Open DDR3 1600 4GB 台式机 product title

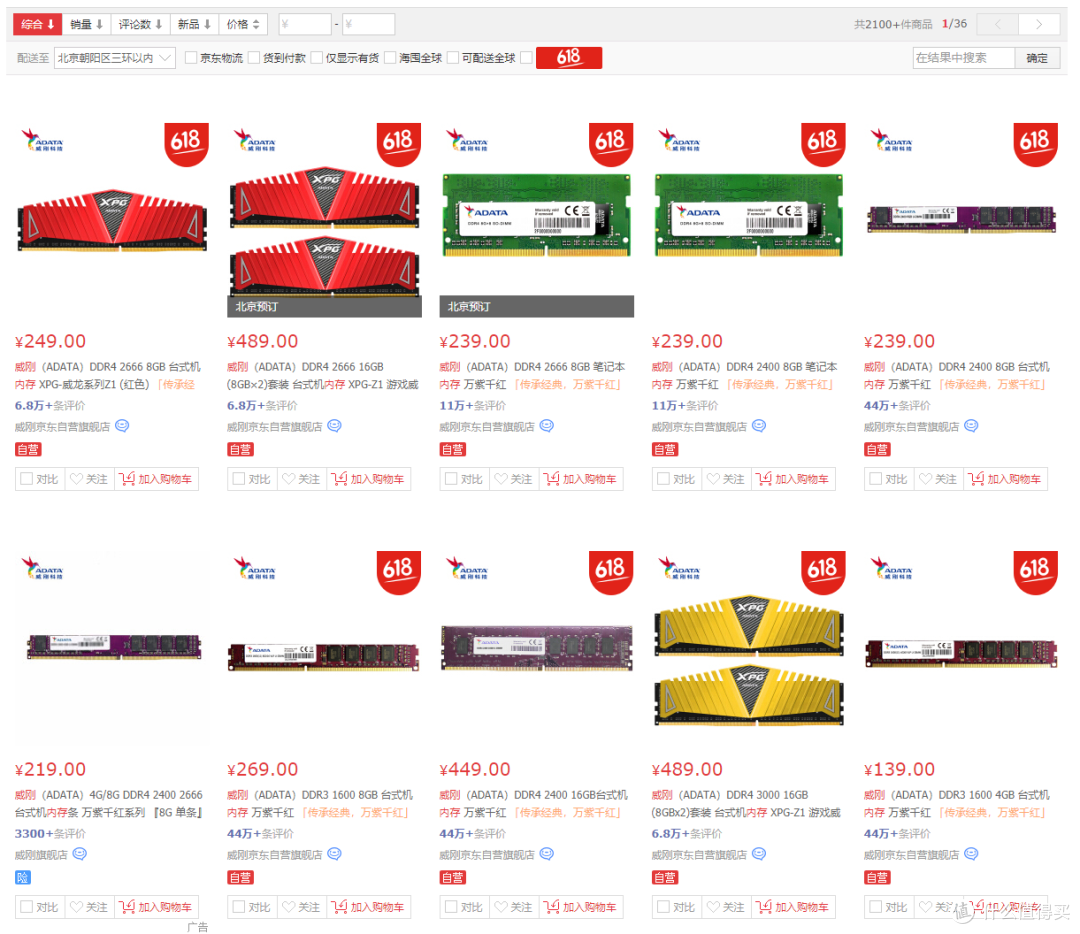[957, 803]
